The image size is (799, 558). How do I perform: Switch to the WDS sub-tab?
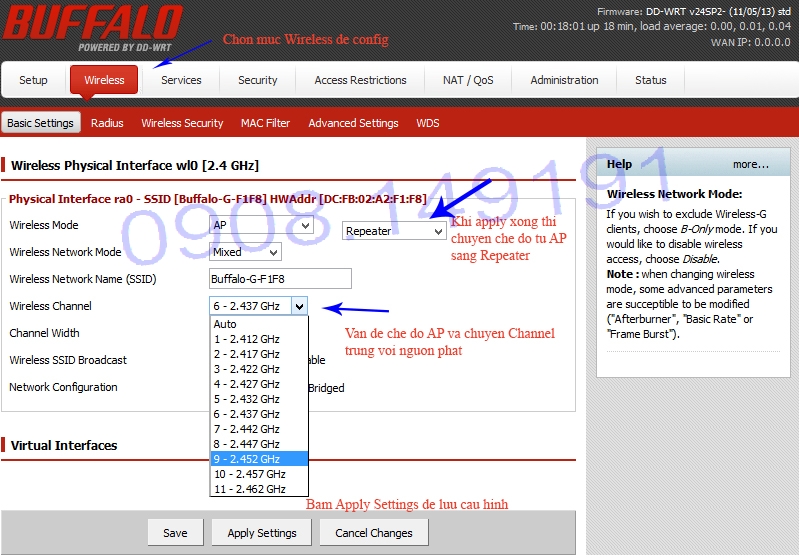(427, 123)
